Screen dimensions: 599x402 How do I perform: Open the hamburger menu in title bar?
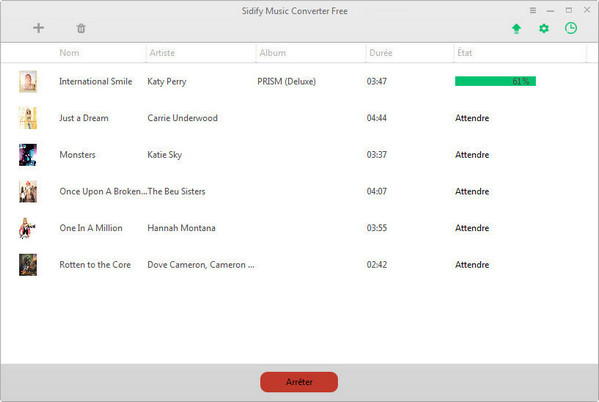pyautogui.click(x=533, y=11)
